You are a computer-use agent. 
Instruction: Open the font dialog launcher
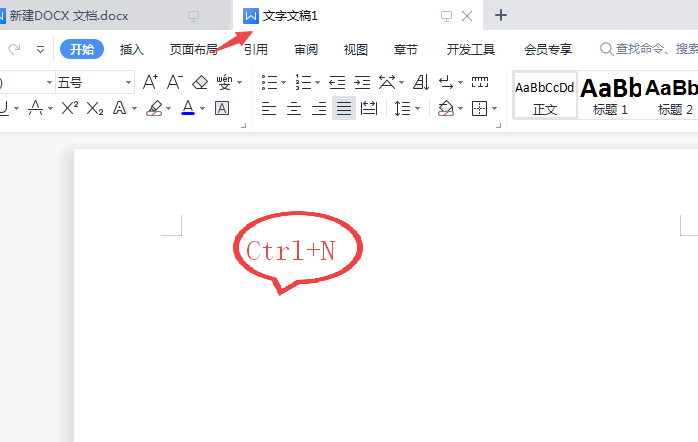point(243,126)
